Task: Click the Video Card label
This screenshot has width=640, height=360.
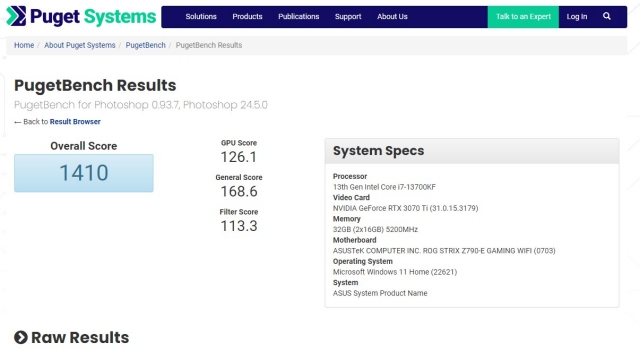Action: pos(351,198)
